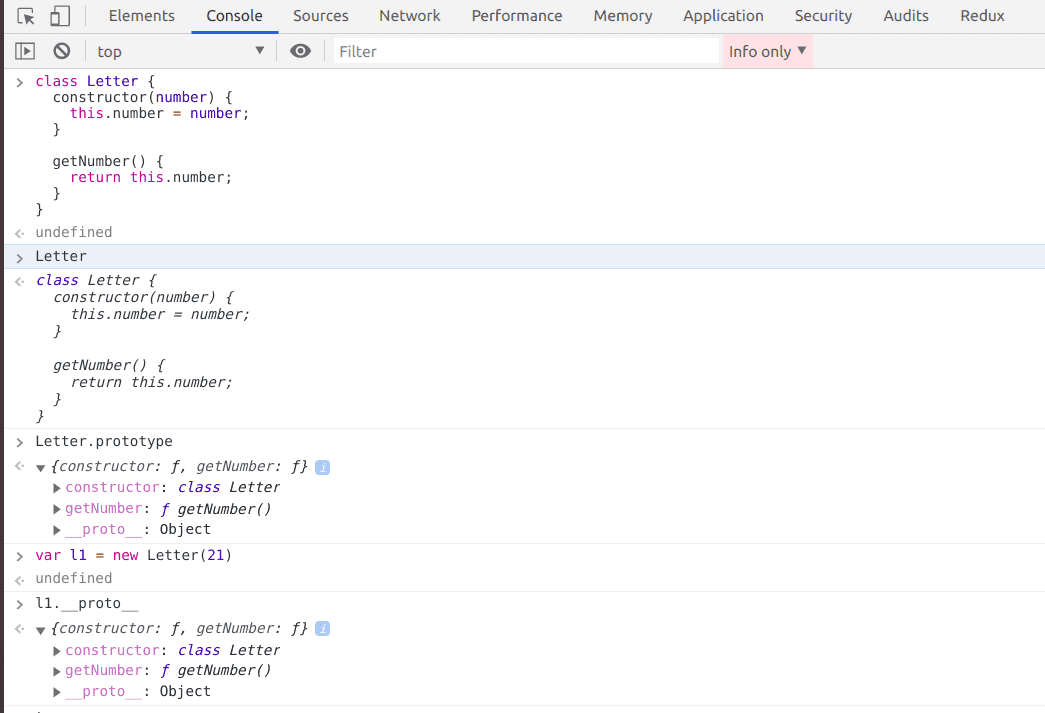Switch to the Elements tab
1045x713 pixels.
tap(141, 16)
